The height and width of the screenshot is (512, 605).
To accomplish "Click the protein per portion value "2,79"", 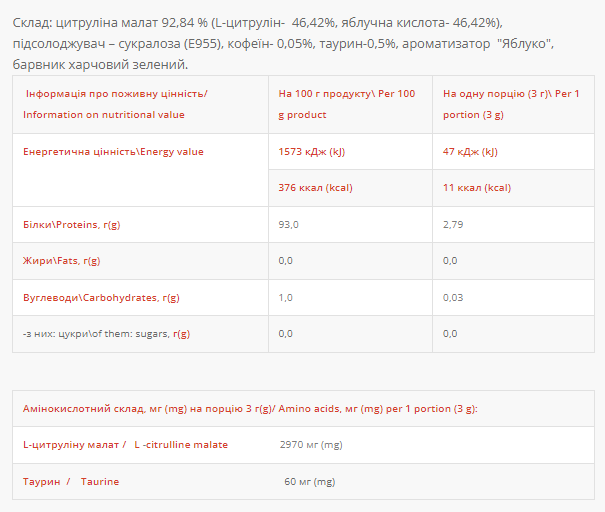I will tap(454, 225).
